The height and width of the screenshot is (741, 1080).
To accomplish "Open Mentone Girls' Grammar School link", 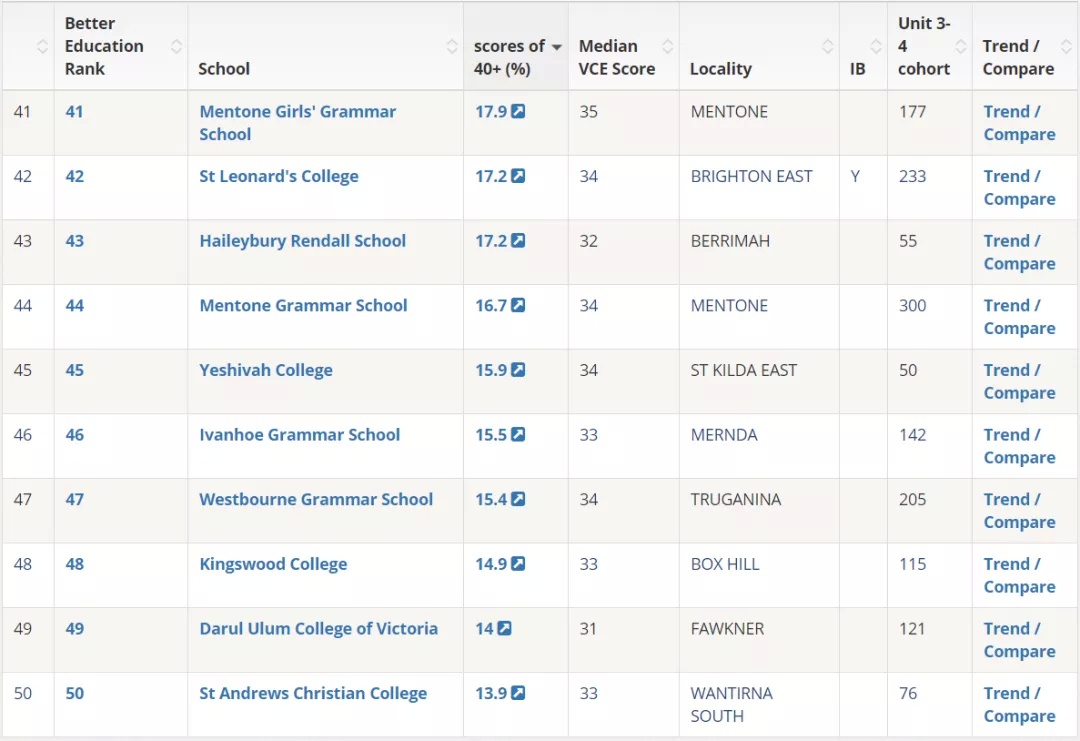I will point(298,123).
